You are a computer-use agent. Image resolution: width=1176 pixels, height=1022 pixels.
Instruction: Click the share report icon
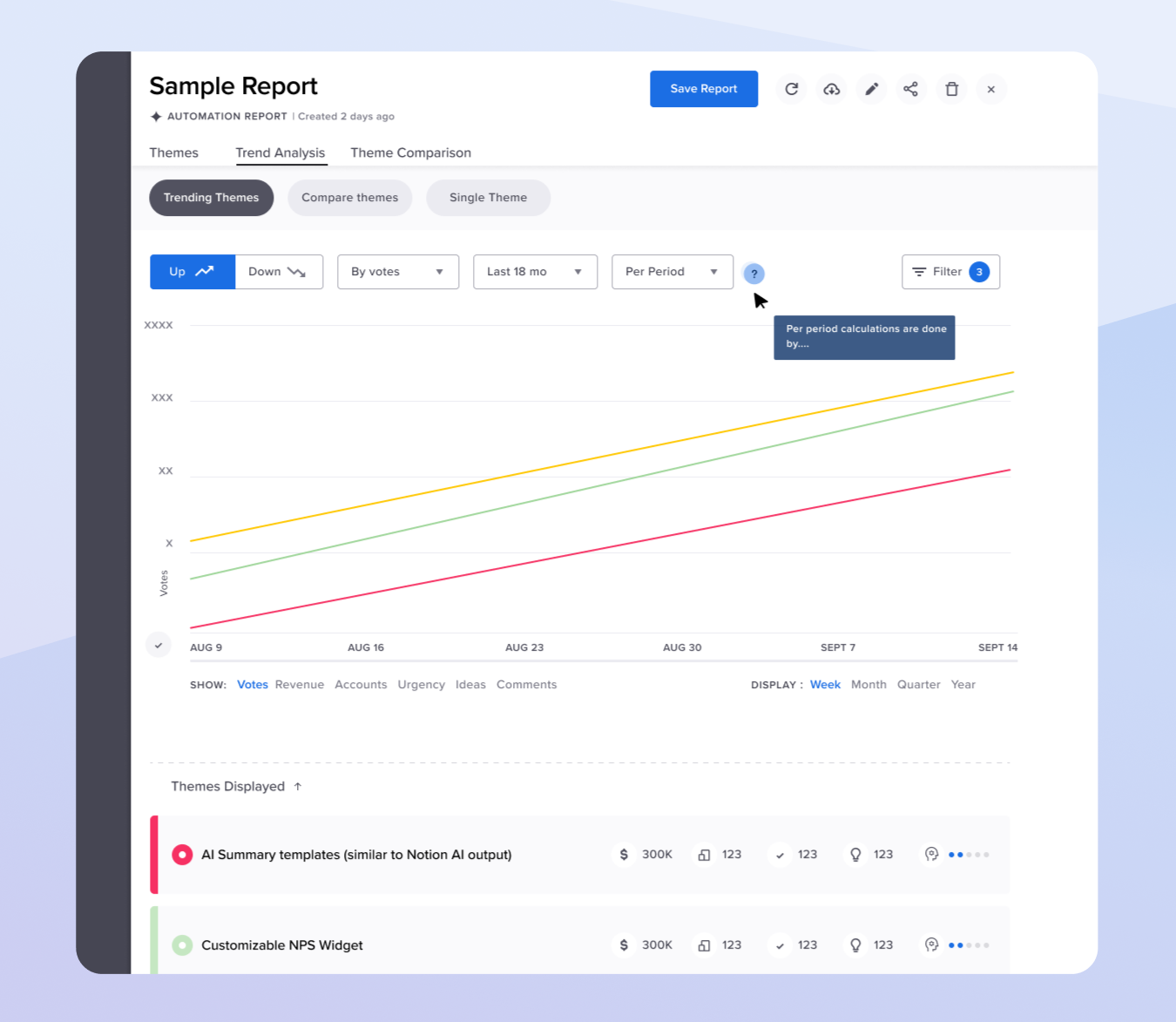coord(910,89)
